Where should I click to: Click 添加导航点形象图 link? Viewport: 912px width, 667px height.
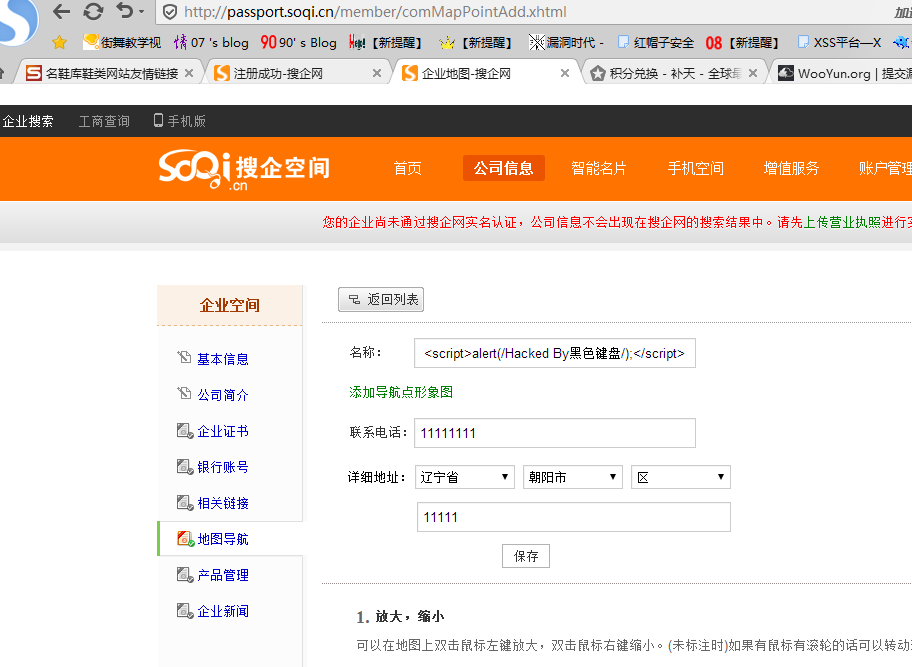(x=401, y=393)
